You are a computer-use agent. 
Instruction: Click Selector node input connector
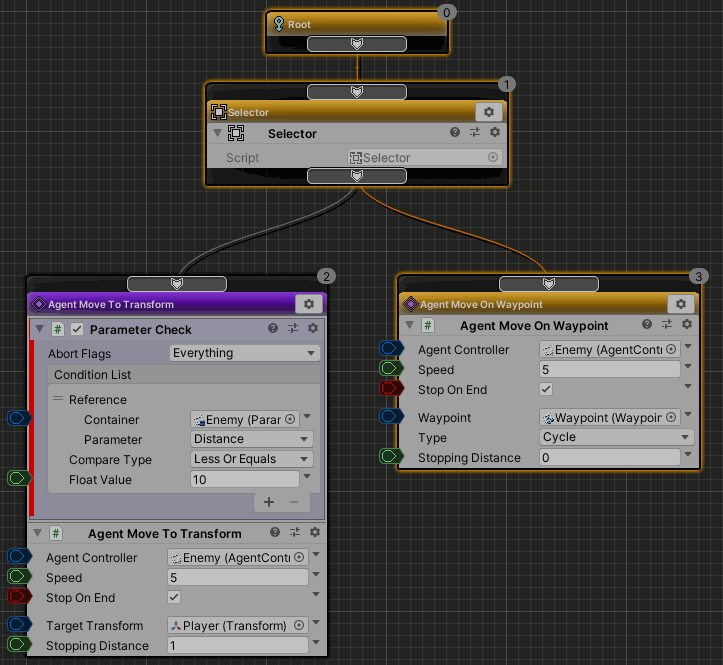pos(357,92)
